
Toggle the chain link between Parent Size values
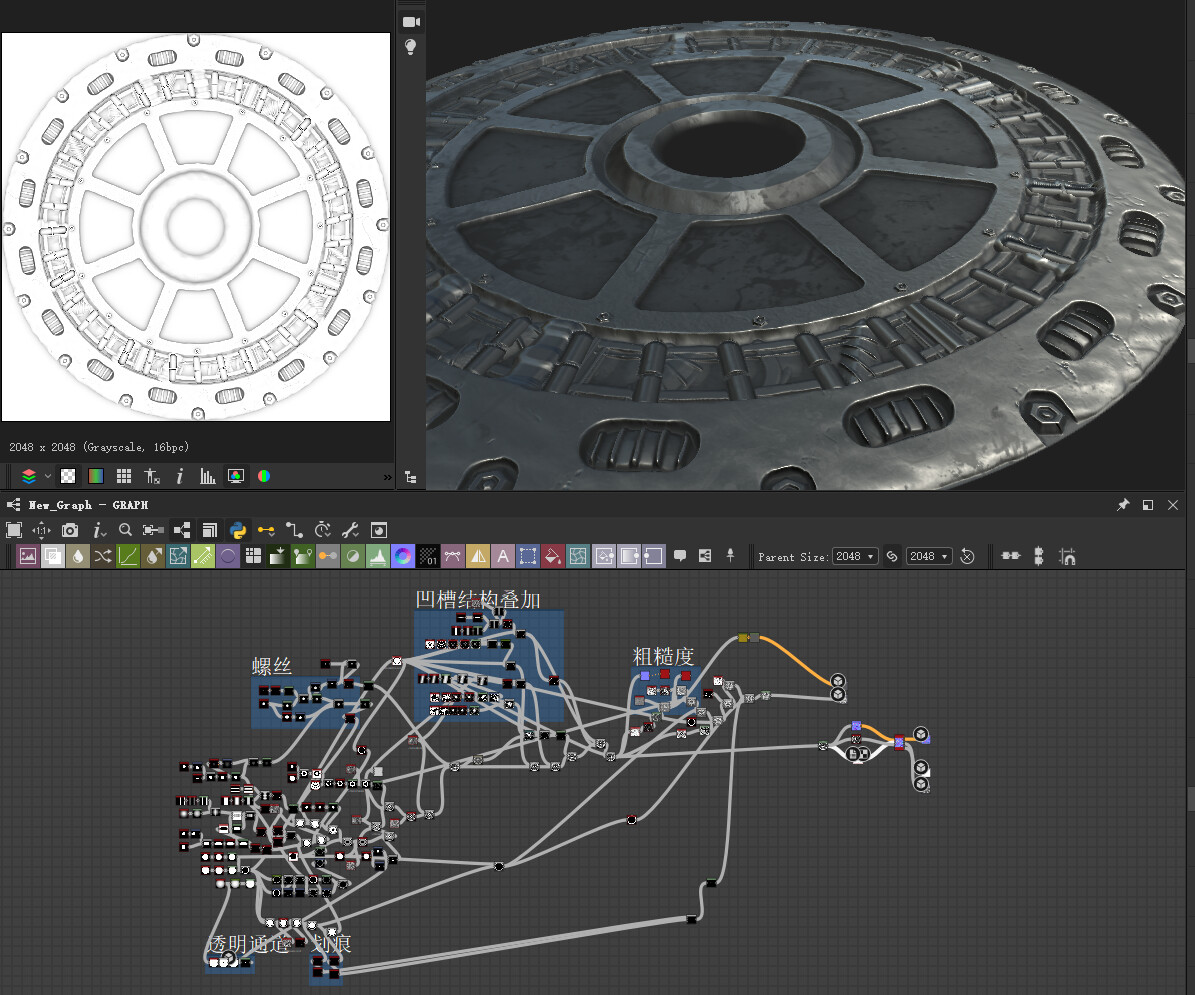click(891, 556)
